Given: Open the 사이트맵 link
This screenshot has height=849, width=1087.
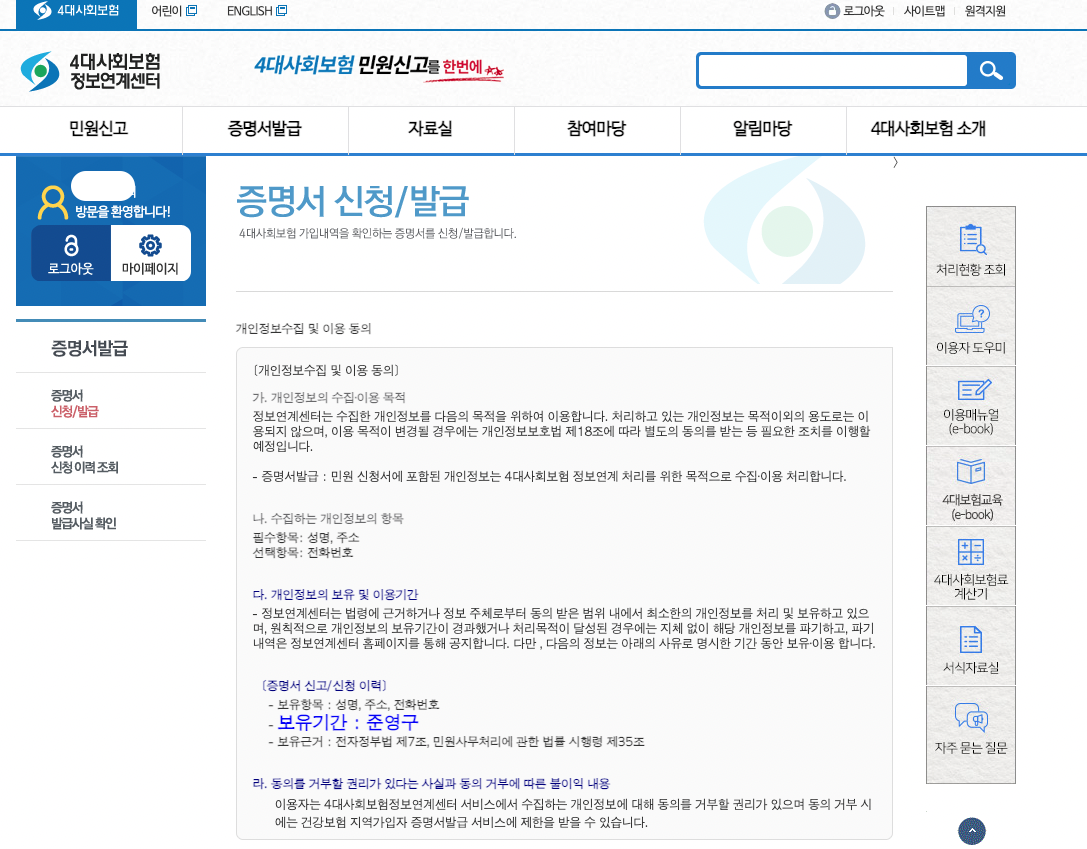Looking at the screenshot, I should (x=924, y=11).
